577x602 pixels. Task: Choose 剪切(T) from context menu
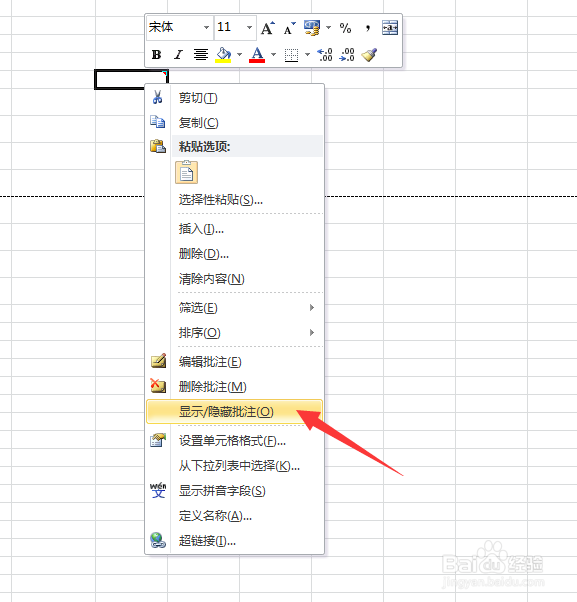(x=235, y=98)
